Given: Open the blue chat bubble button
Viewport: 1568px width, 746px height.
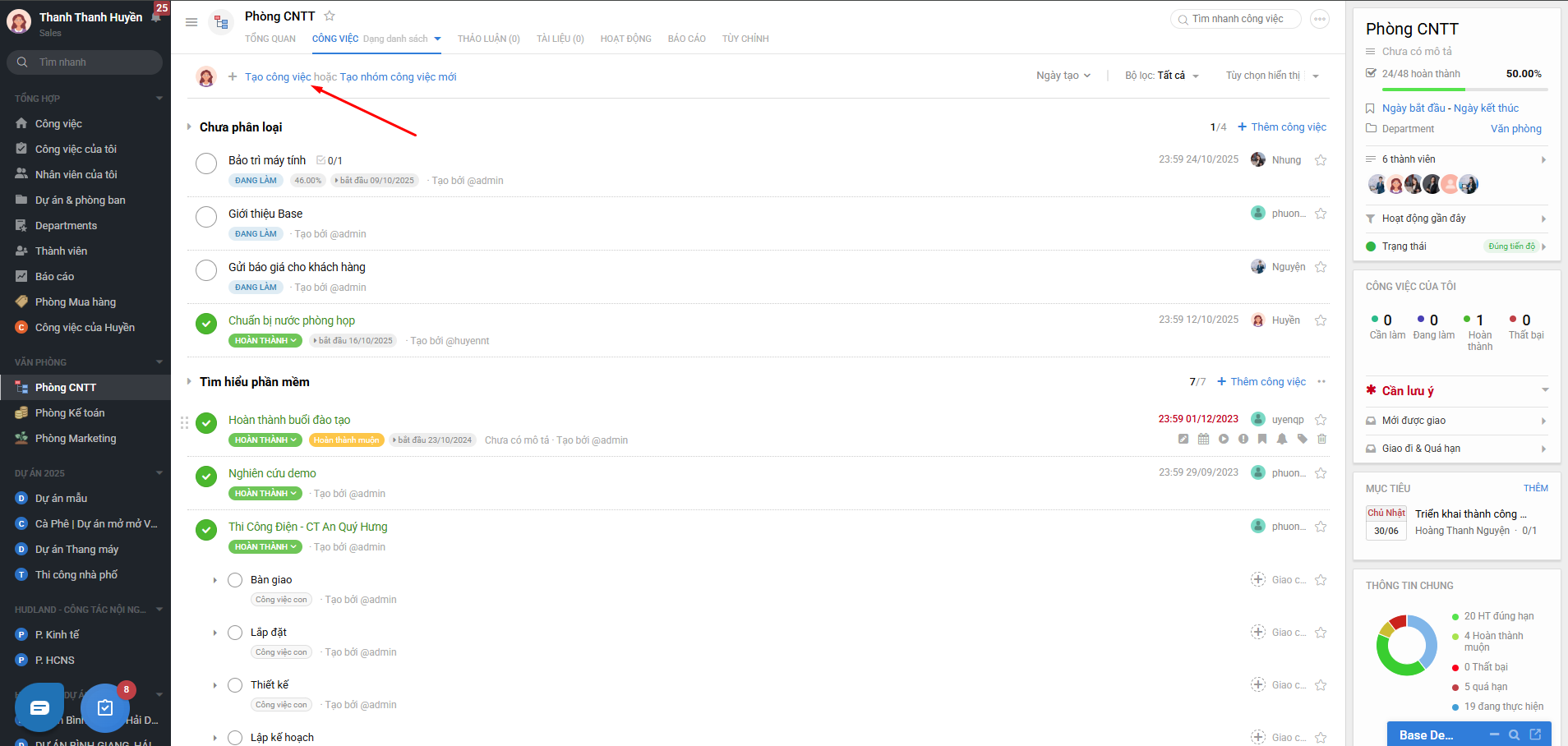Looking at the screenshot, I should coord(39,707).
